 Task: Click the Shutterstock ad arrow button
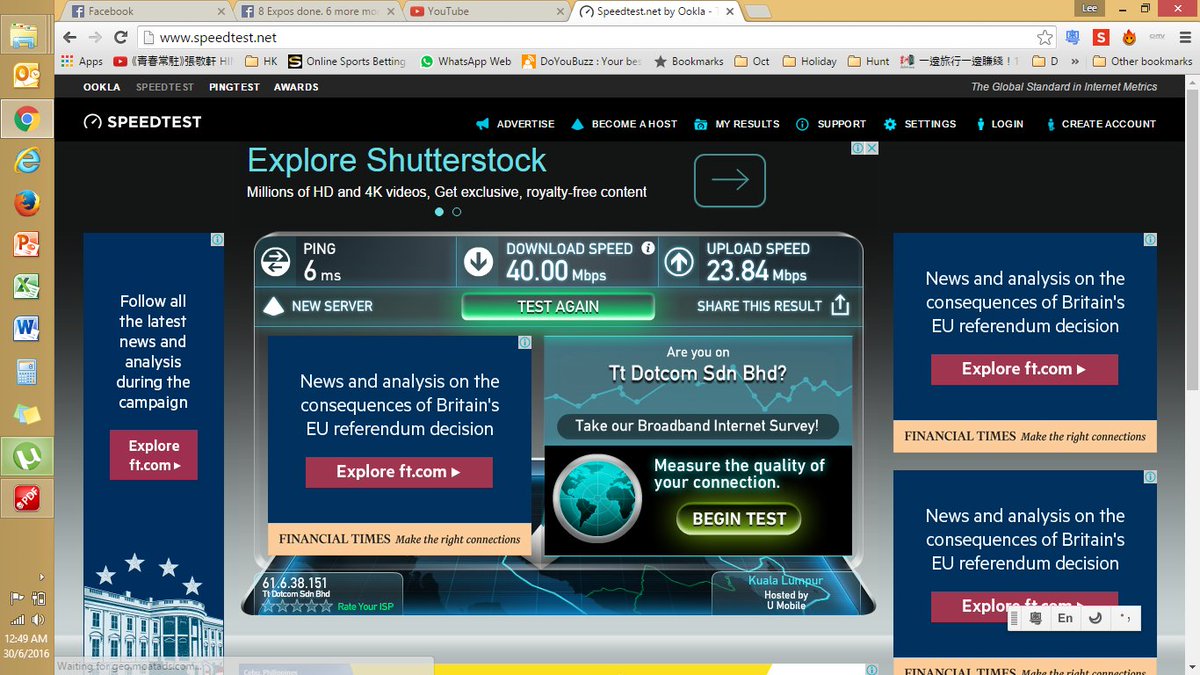730,180
